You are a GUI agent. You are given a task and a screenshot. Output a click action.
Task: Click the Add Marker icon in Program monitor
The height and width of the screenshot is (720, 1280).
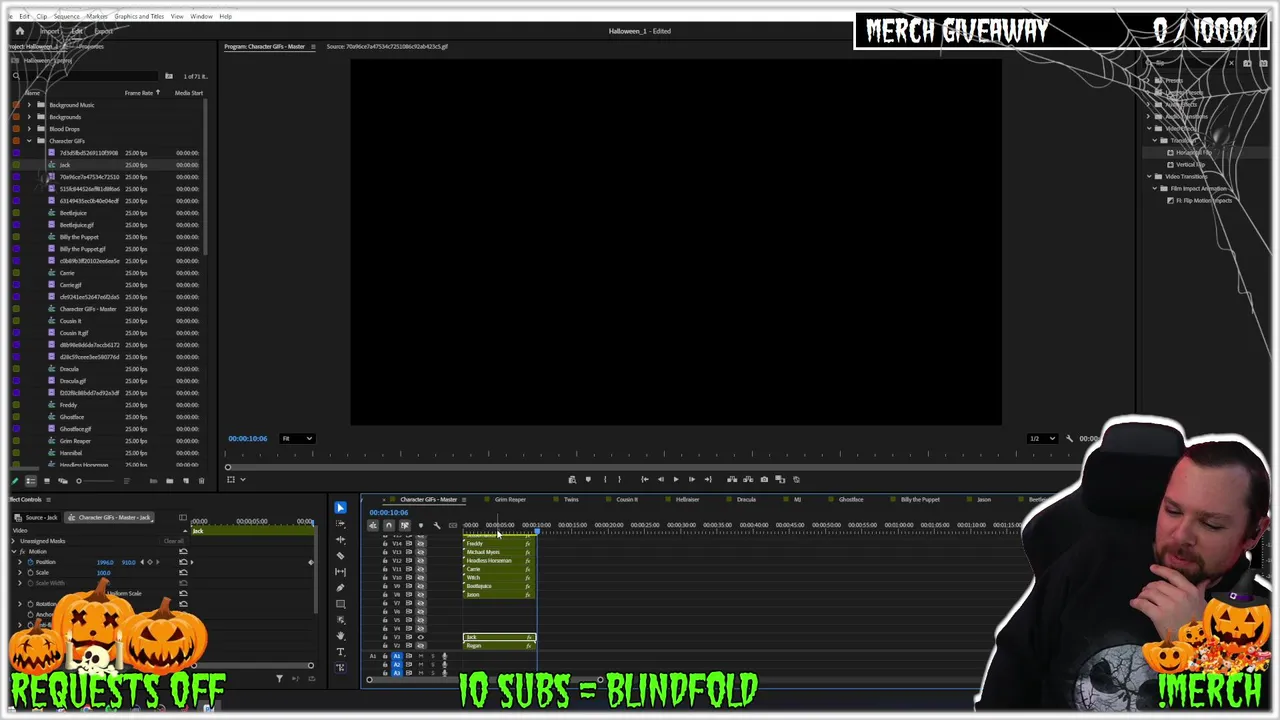[x=588, y=479]
